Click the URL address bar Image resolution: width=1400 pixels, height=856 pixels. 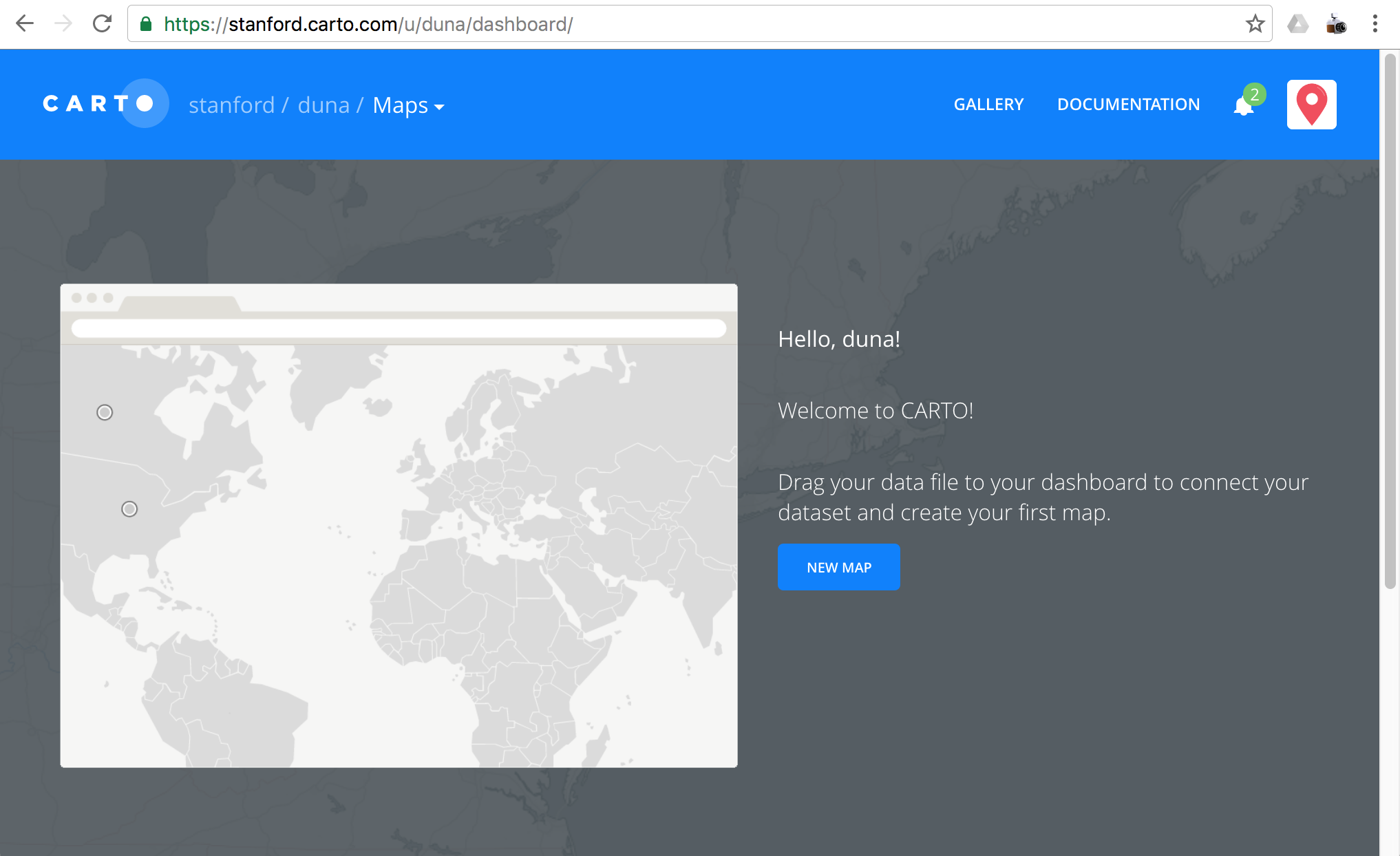point(699,24)
